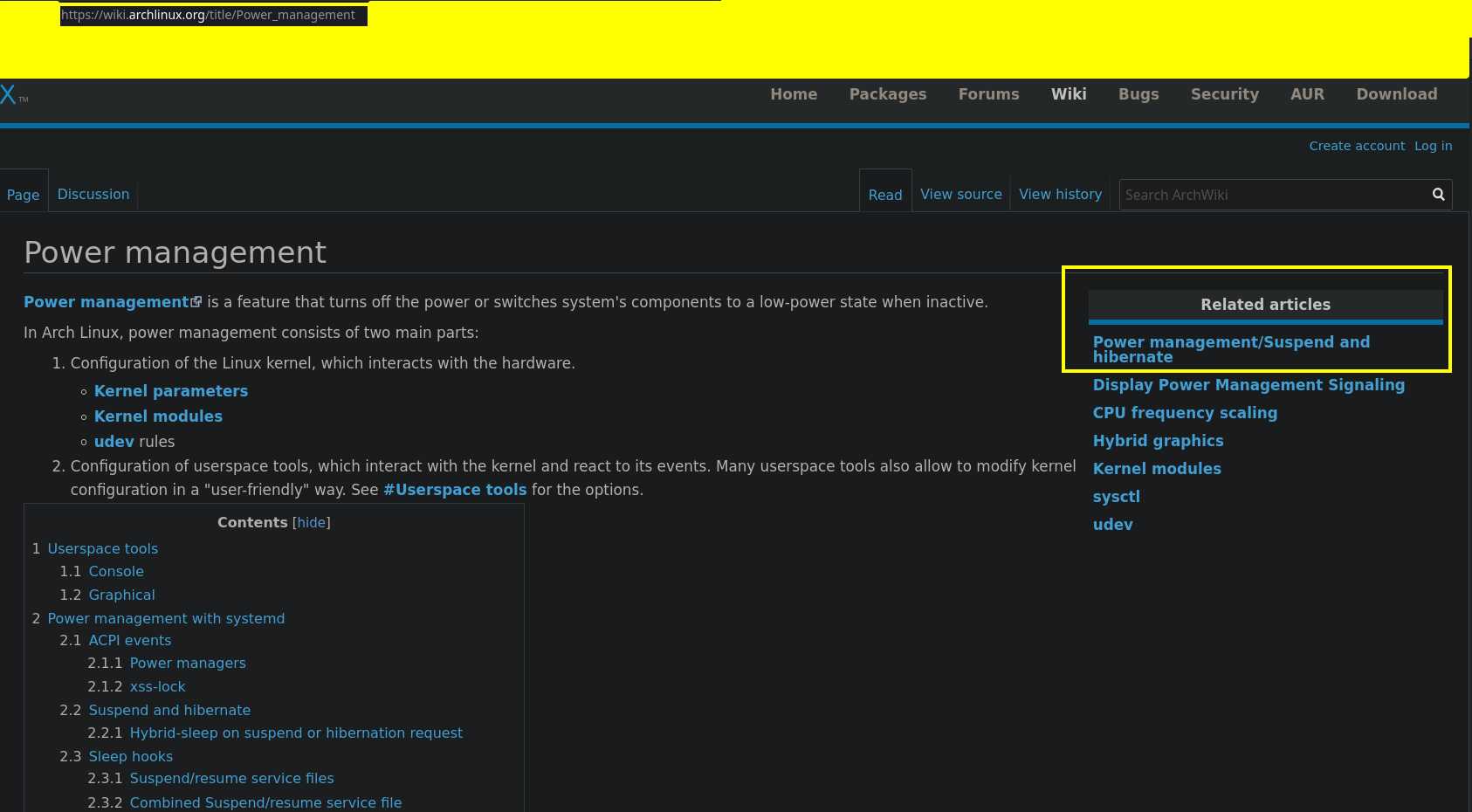Go to 2.3.1 Suspend/resume service files entry
The height and width of the screenshot is (812, 1472).
[231, 778]
